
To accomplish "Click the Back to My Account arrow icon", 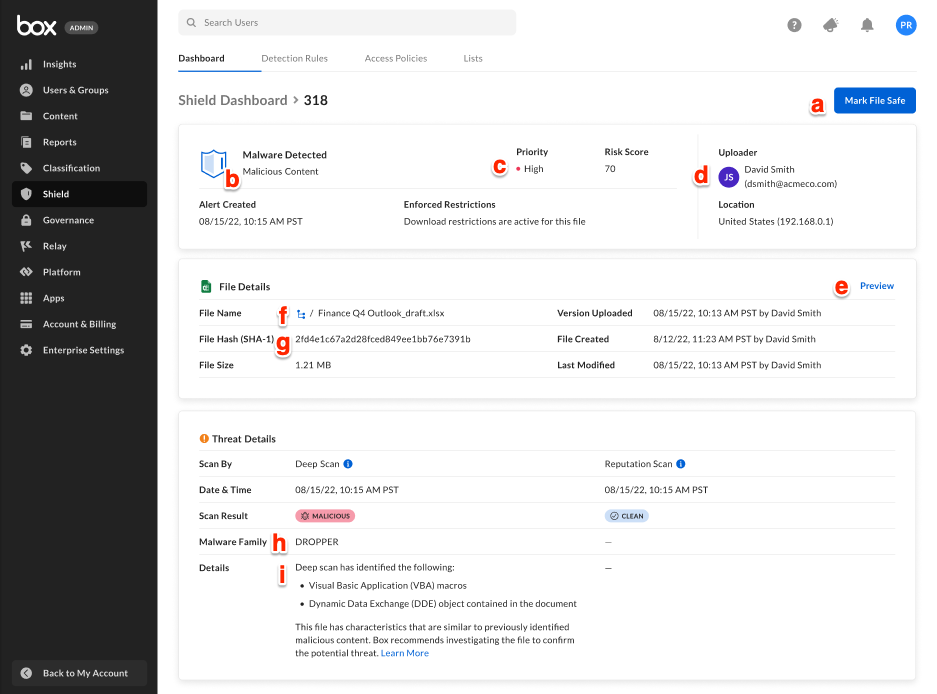I will point(26,673).
